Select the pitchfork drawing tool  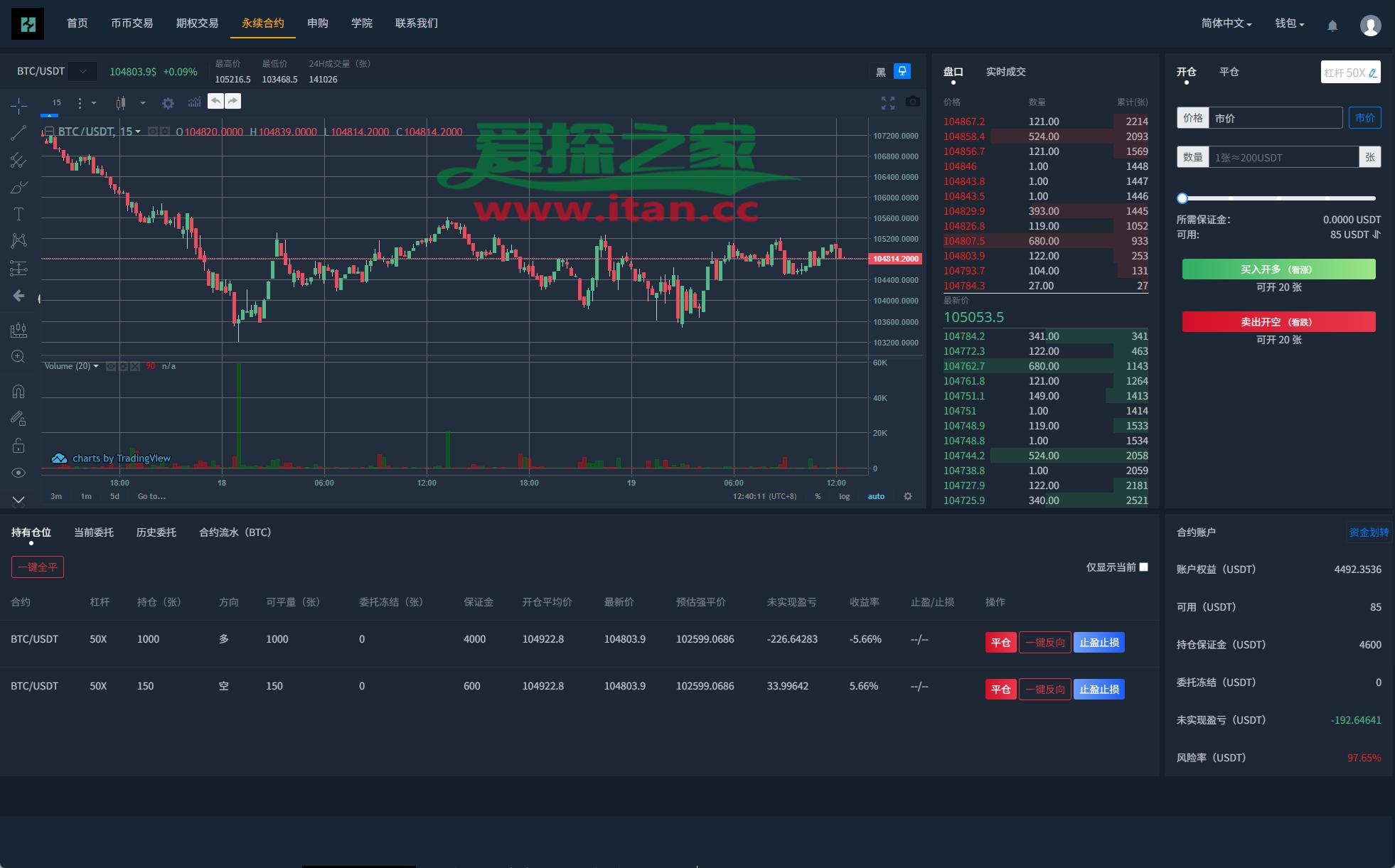18,160
